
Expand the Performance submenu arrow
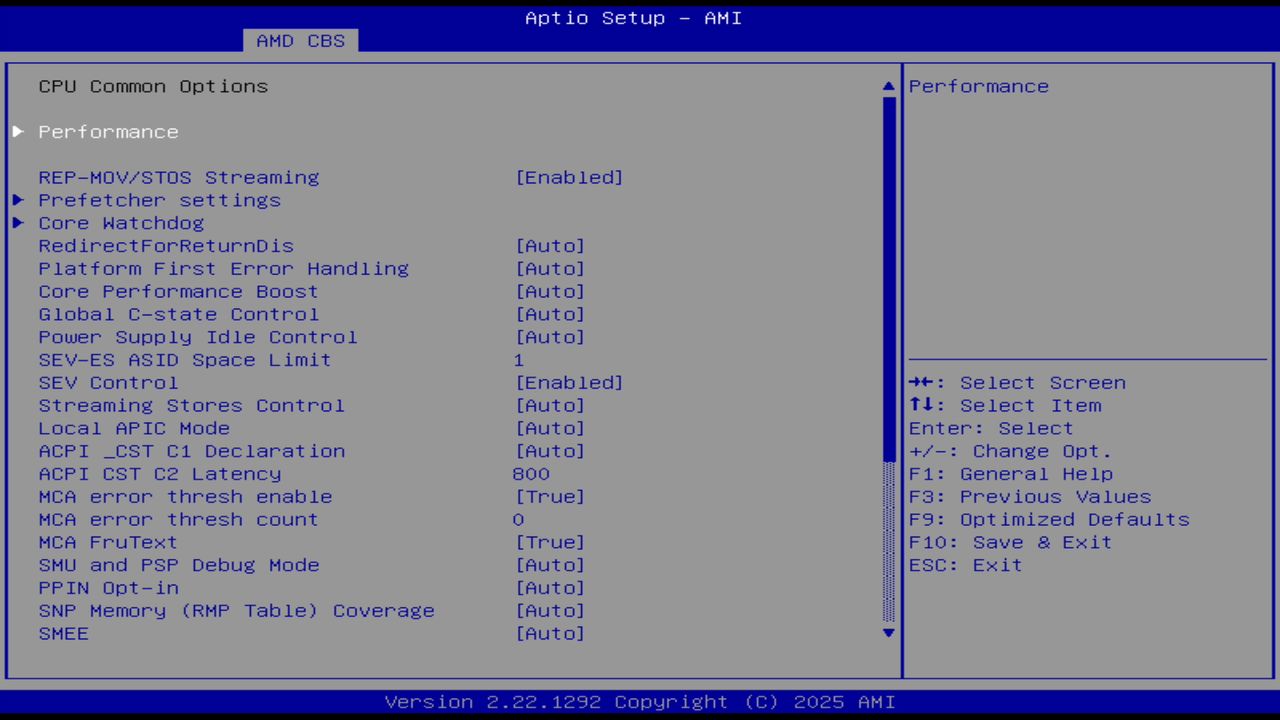18,132
